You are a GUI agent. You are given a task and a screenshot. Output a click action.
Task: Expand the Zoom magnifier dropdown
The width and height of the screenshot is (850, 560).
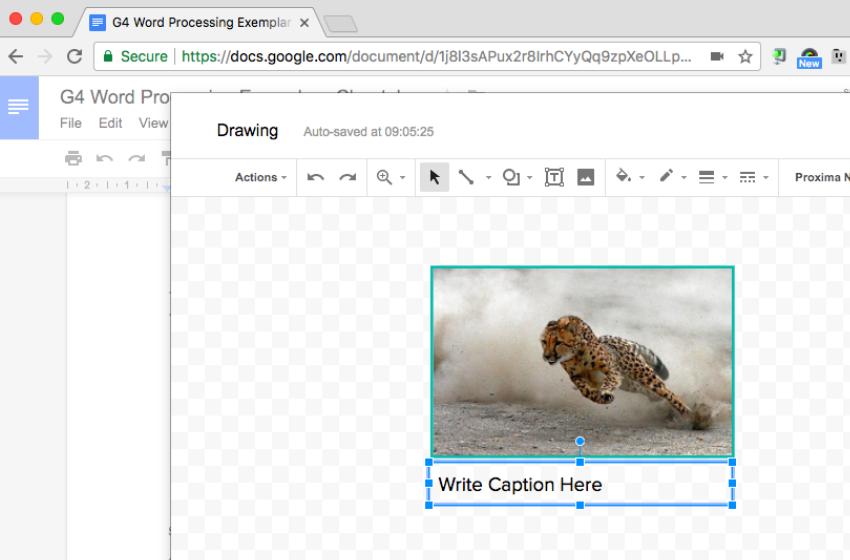click(x=390, y=177)
